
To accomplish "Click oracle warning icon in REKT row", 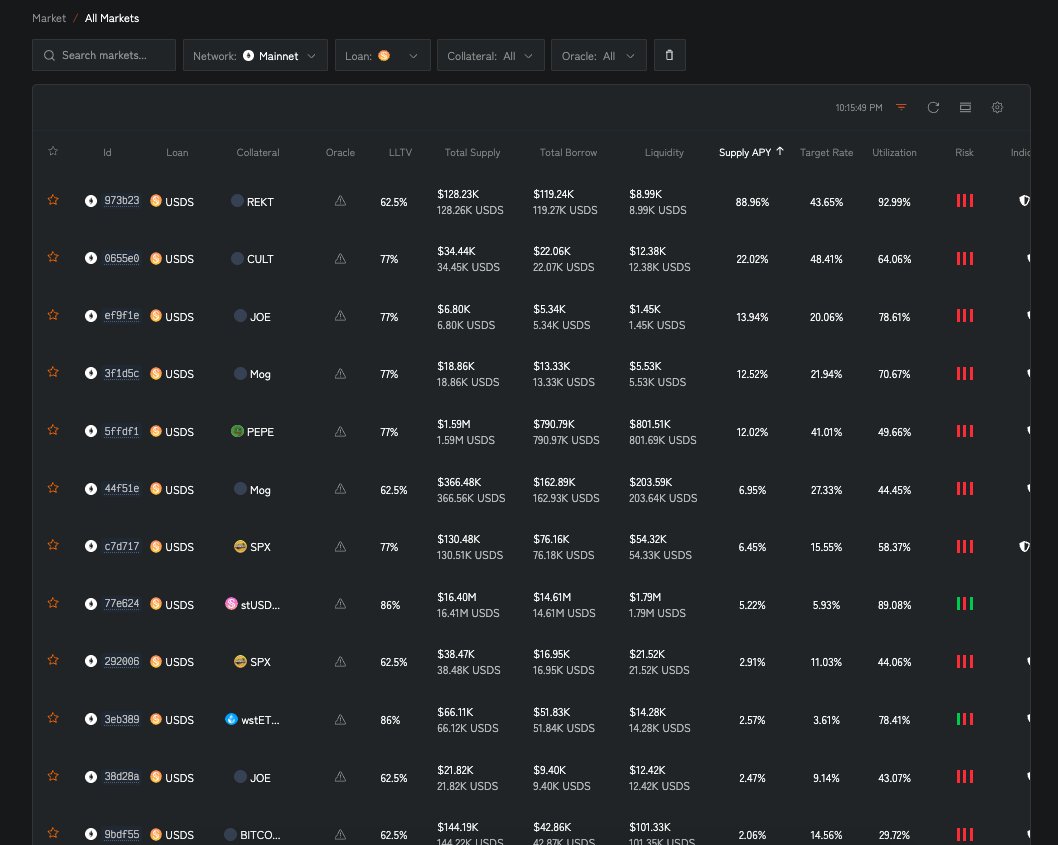I will [x=340, y=201].
